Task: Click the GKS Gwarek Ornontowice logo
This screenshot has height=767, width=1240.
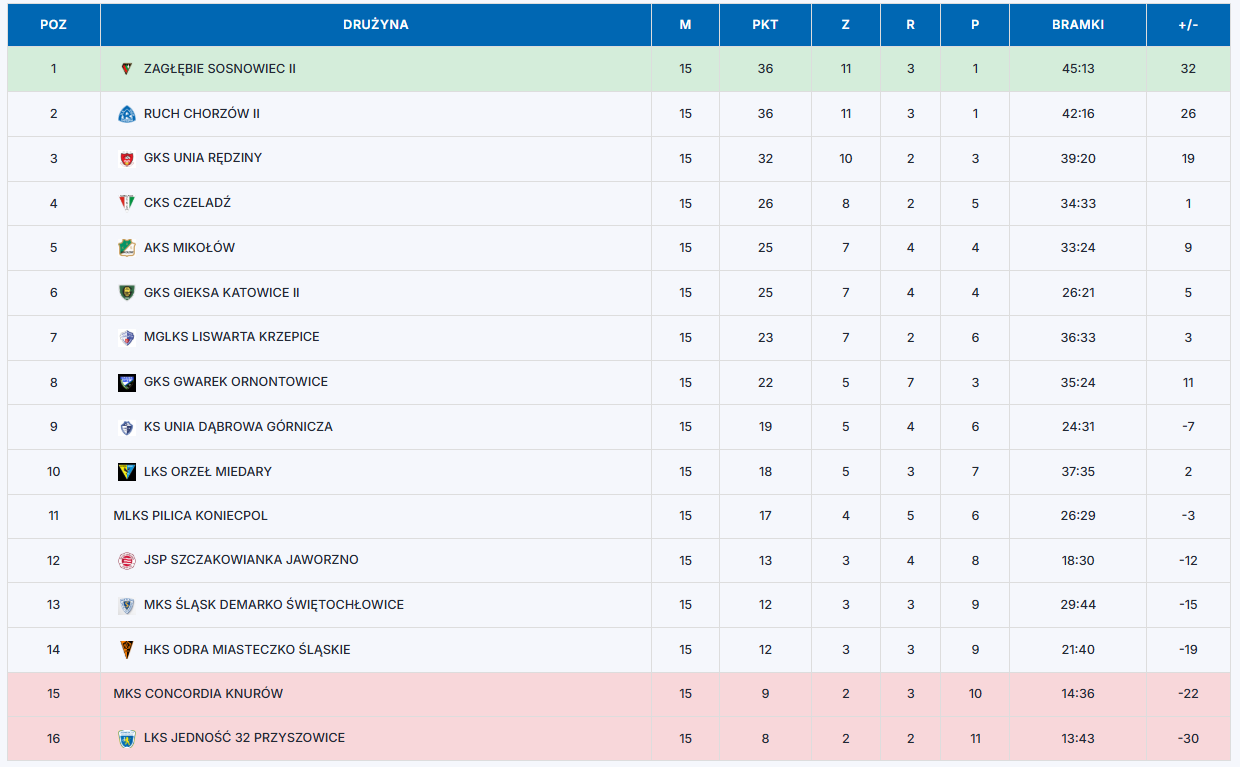Action: 126,382
